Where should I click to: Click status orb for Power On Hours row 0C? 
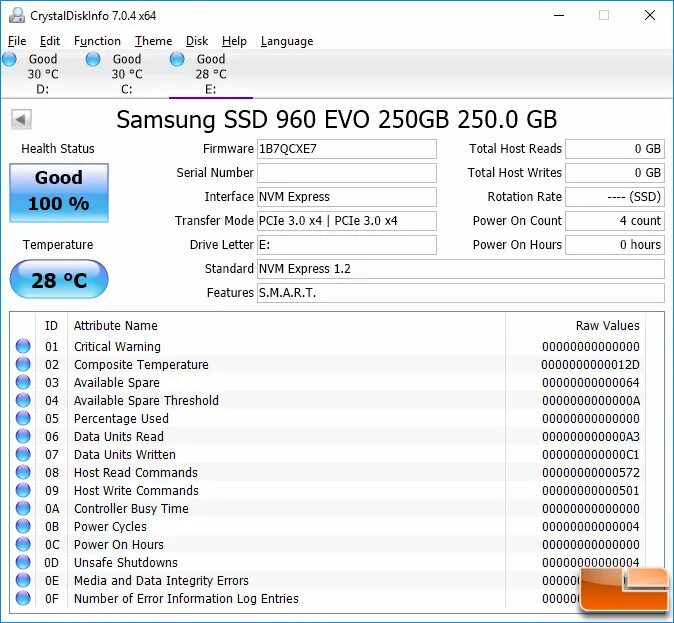[23, 544]
